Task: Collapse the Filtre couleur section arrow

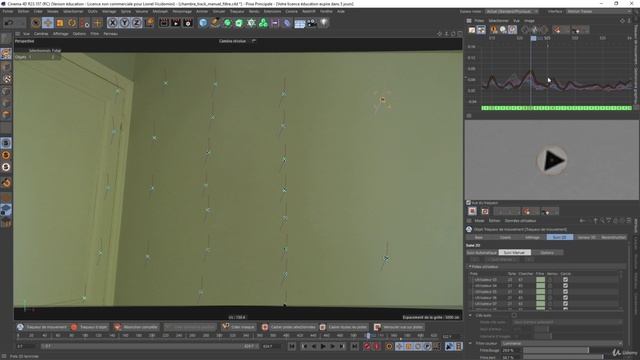Action: point(470,343)
